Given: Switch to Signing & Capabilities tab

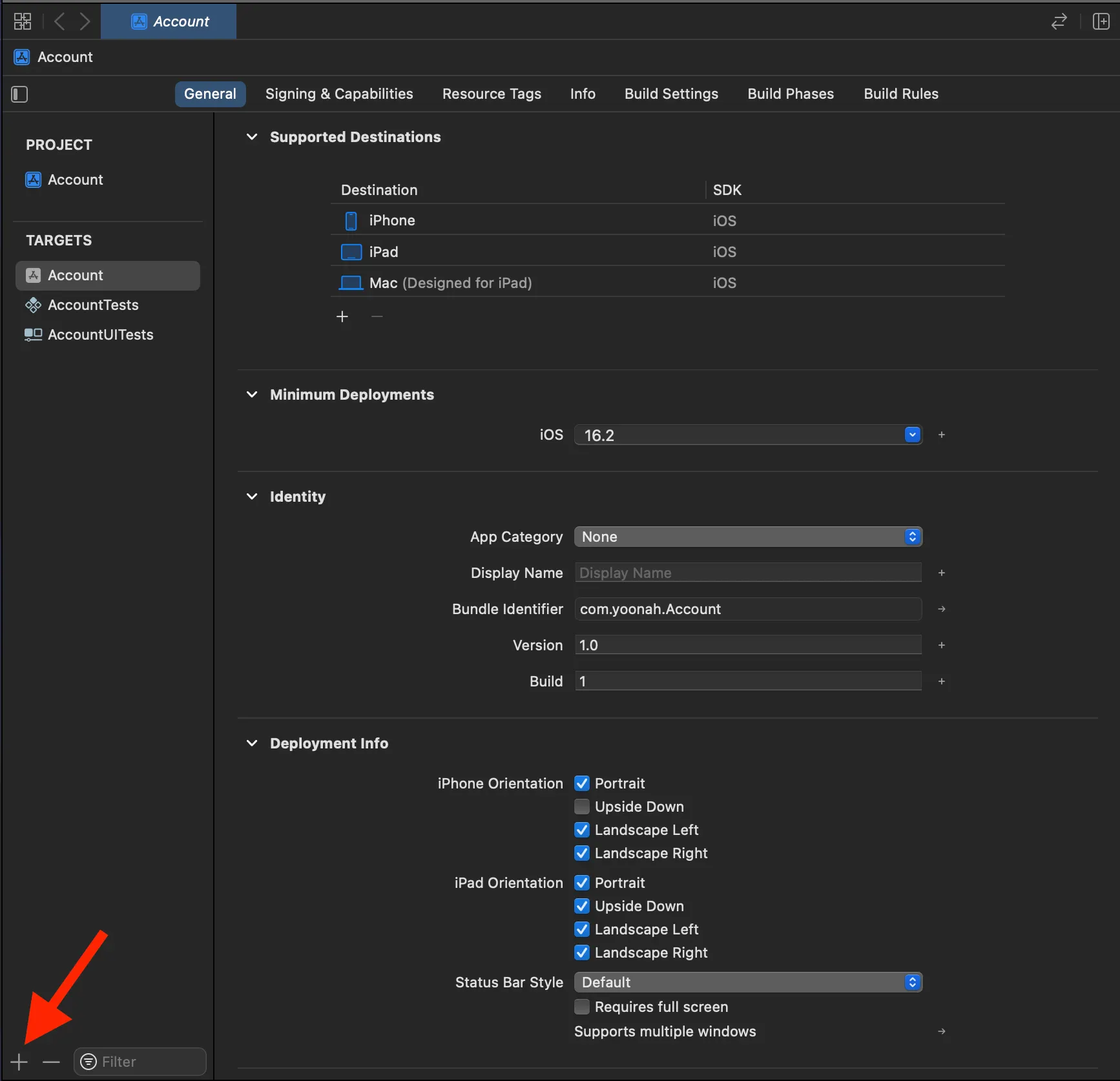Looking at the screenshot, I should (x=339, y=94).
